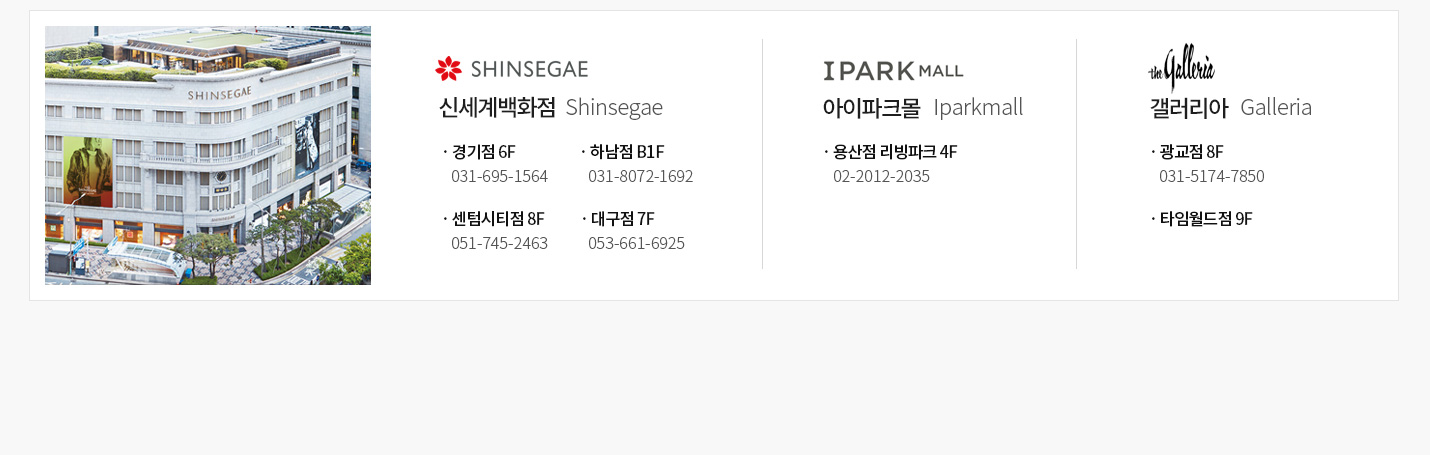Choose the 용산점 리빙파크 4F entry
This screenshot has width=1430, height=455.
tap(890, 152)
